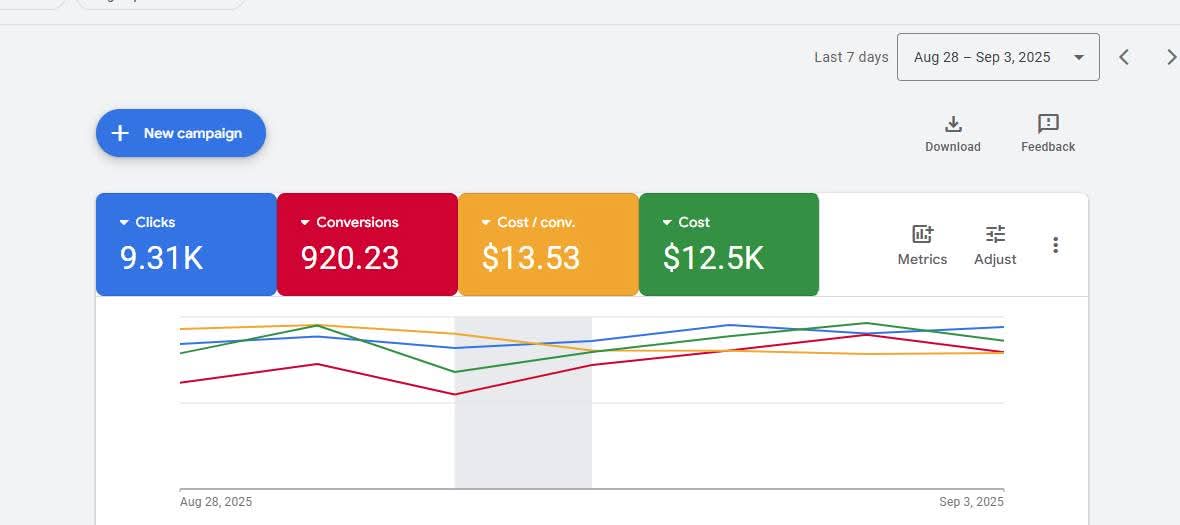Click the Sep 3, 2025 axis label
1180x525 pixels.
click(973, 502)
